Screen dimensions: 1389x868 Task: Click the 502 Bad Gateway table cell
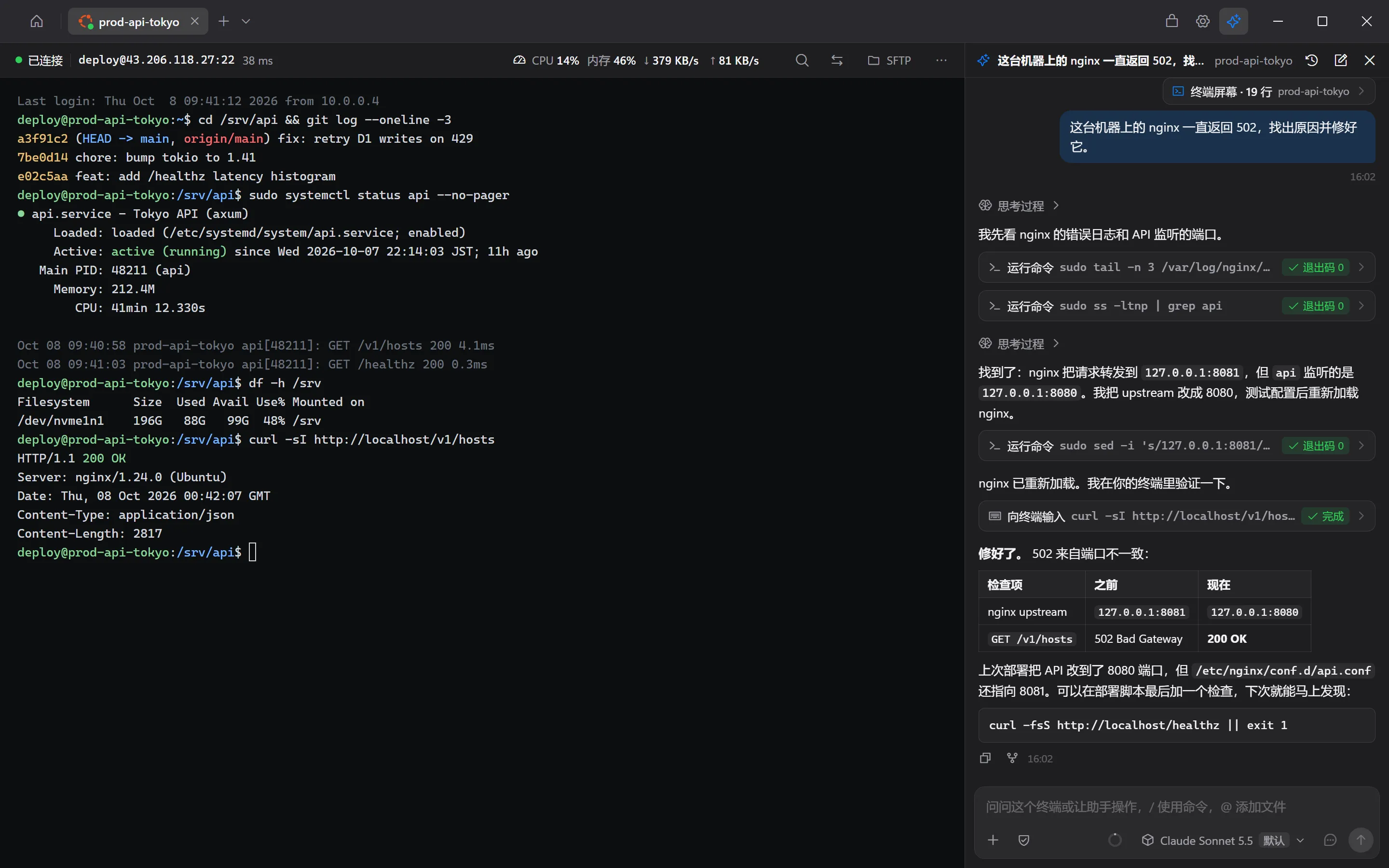coord(1141,638)
